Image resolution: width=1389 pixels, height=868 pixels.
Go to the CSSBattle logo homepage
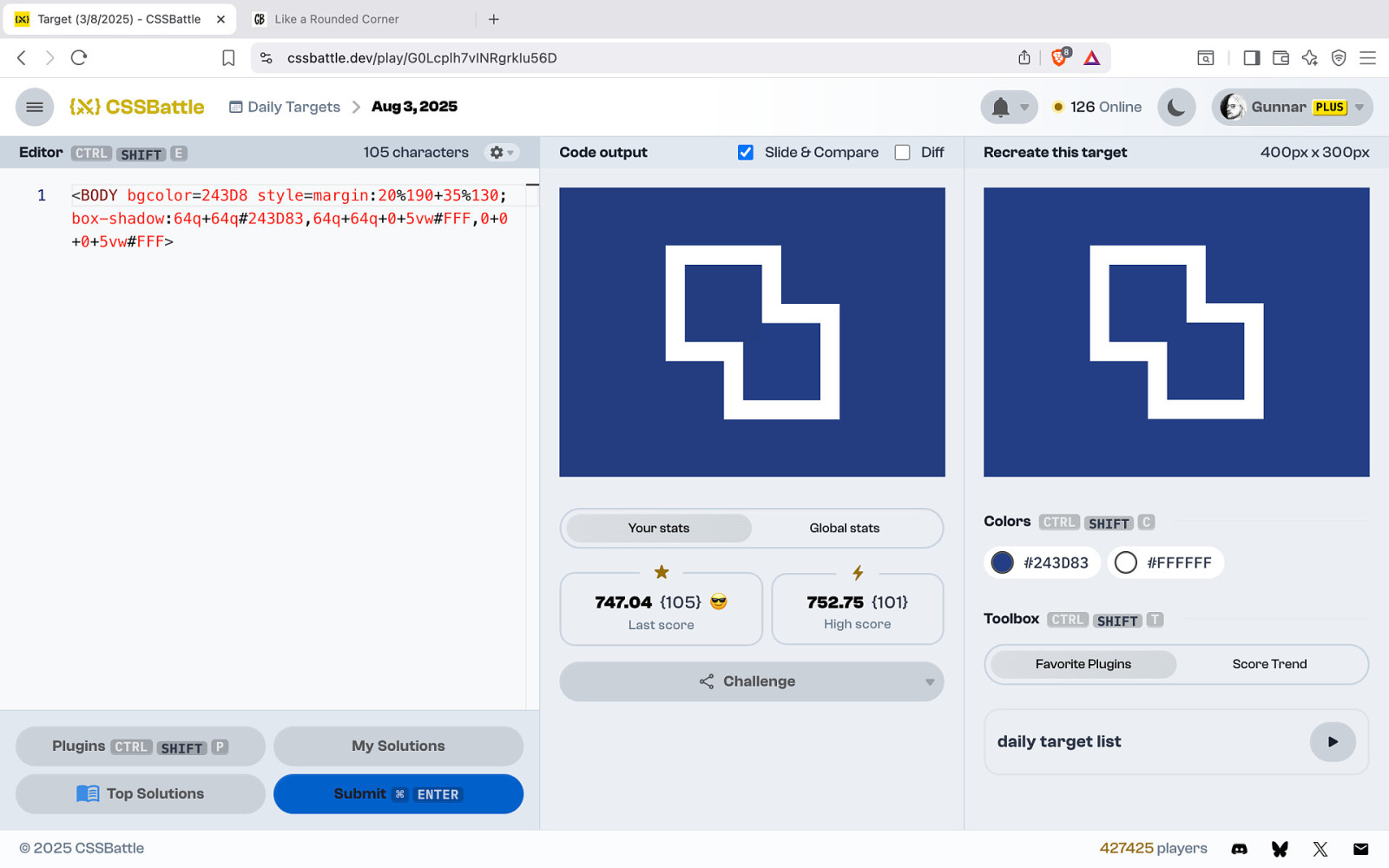pyautogui.click(x=137, y=107)
